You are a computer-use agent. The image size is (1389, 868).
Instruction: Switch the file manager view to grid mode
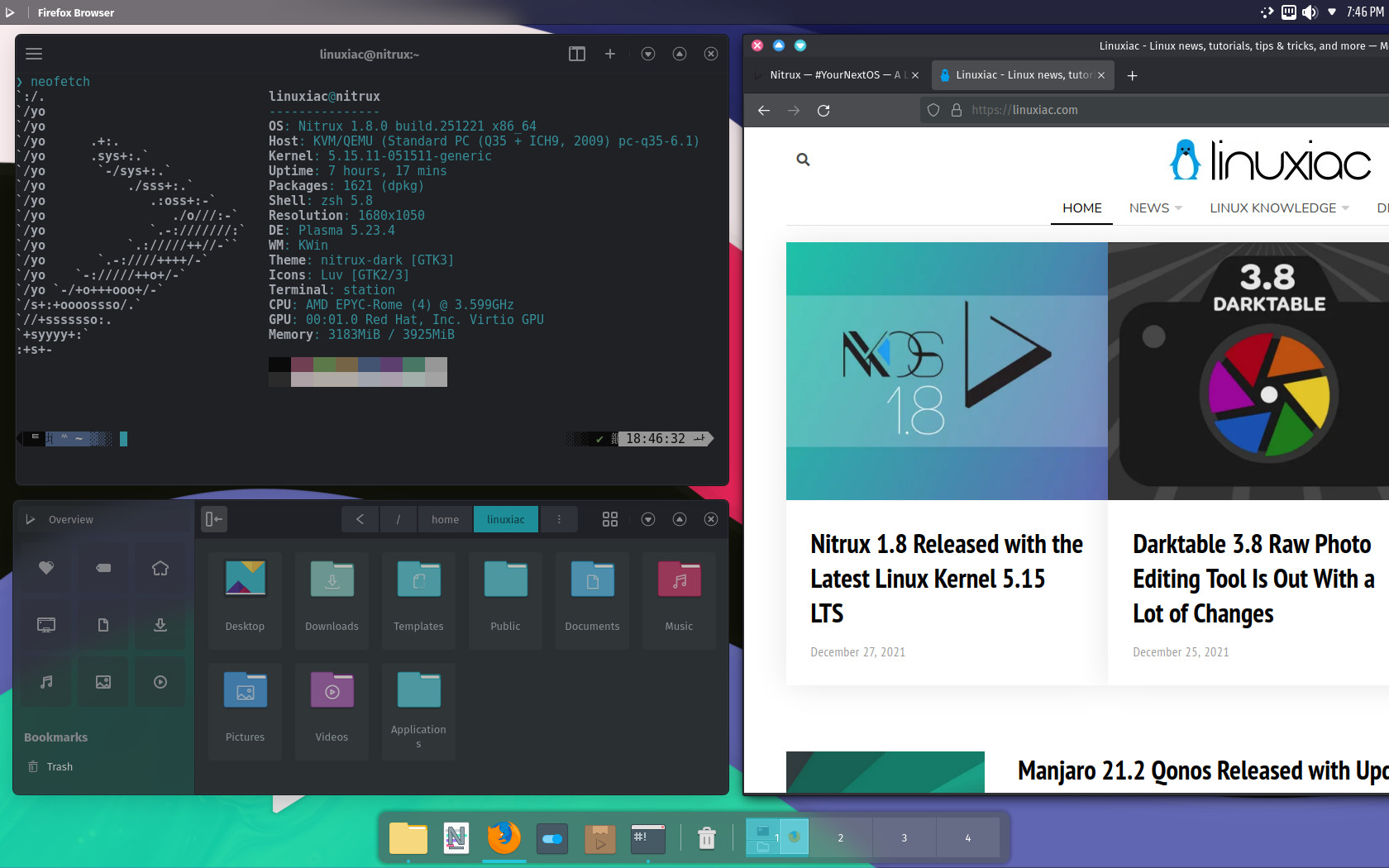pos(610,519)
